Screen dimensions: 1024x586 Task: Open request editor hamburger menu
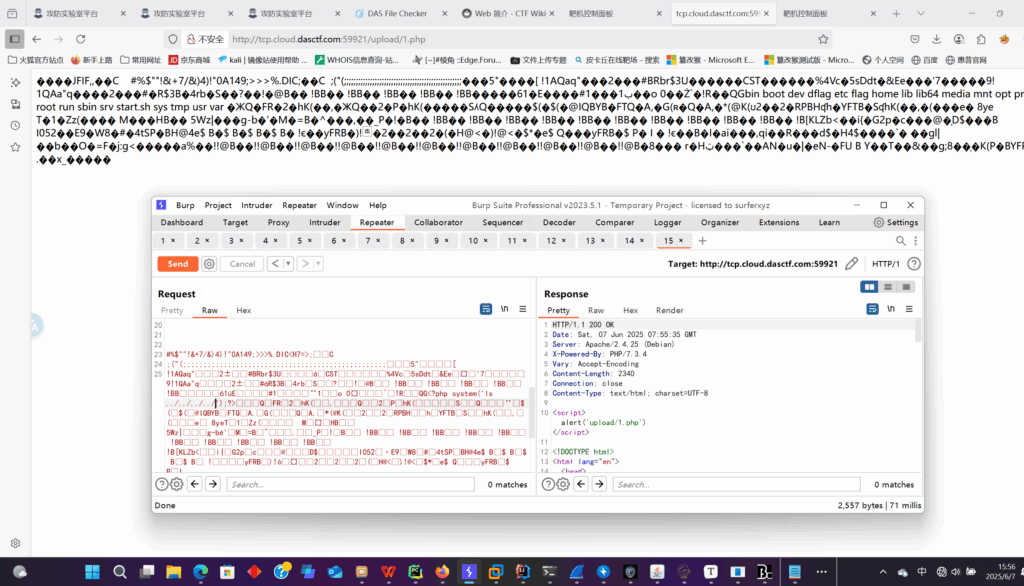[x=522, y=309]
